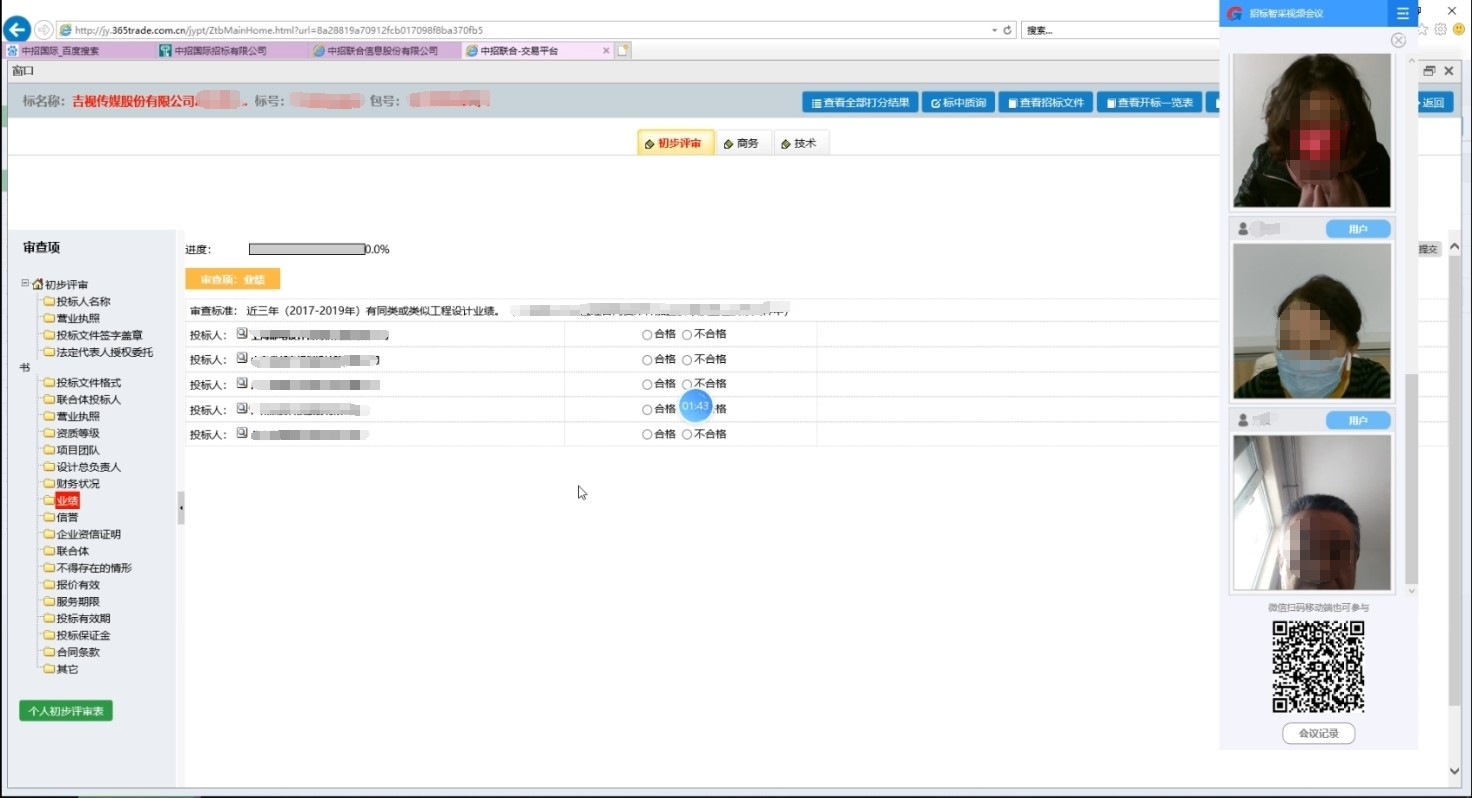1472x798 pixels.
Task: Switch to the 技术 tab
Action: tap(799, 144)
